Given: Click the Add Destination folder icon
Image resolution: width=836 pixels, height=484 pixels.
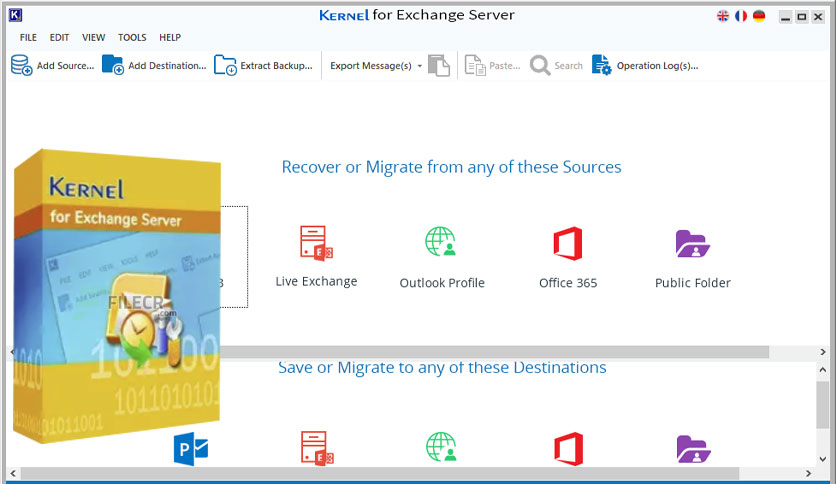Looking at the screenshot, I should click(x=112, y=65).
